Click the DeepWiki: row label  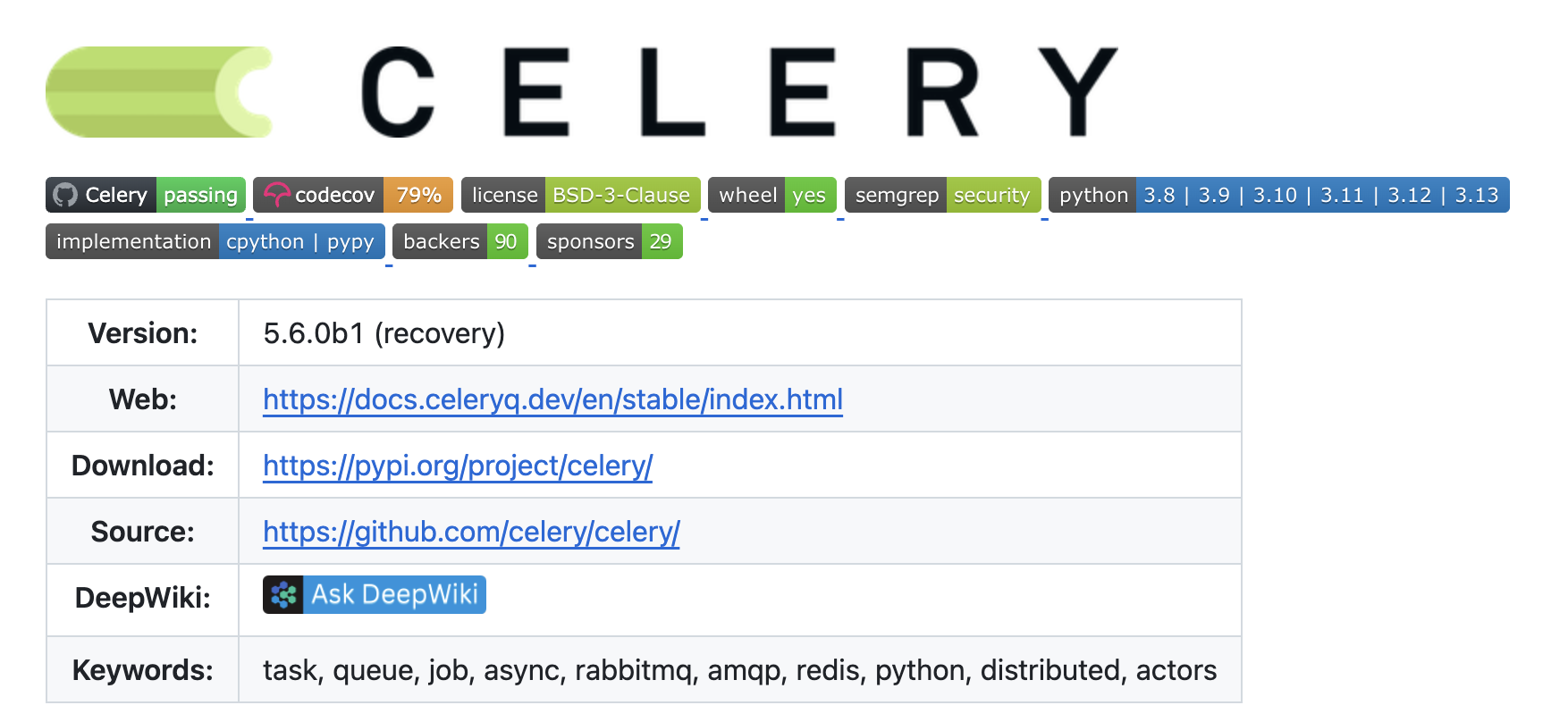[x=143, y=598]
